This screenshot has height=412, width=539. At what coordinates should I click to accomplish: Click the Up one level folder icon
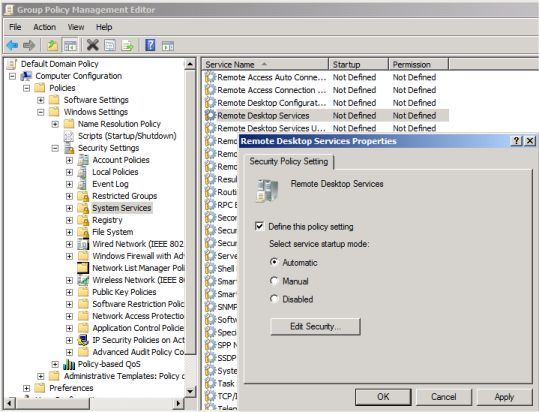click(x=52, y=45)
